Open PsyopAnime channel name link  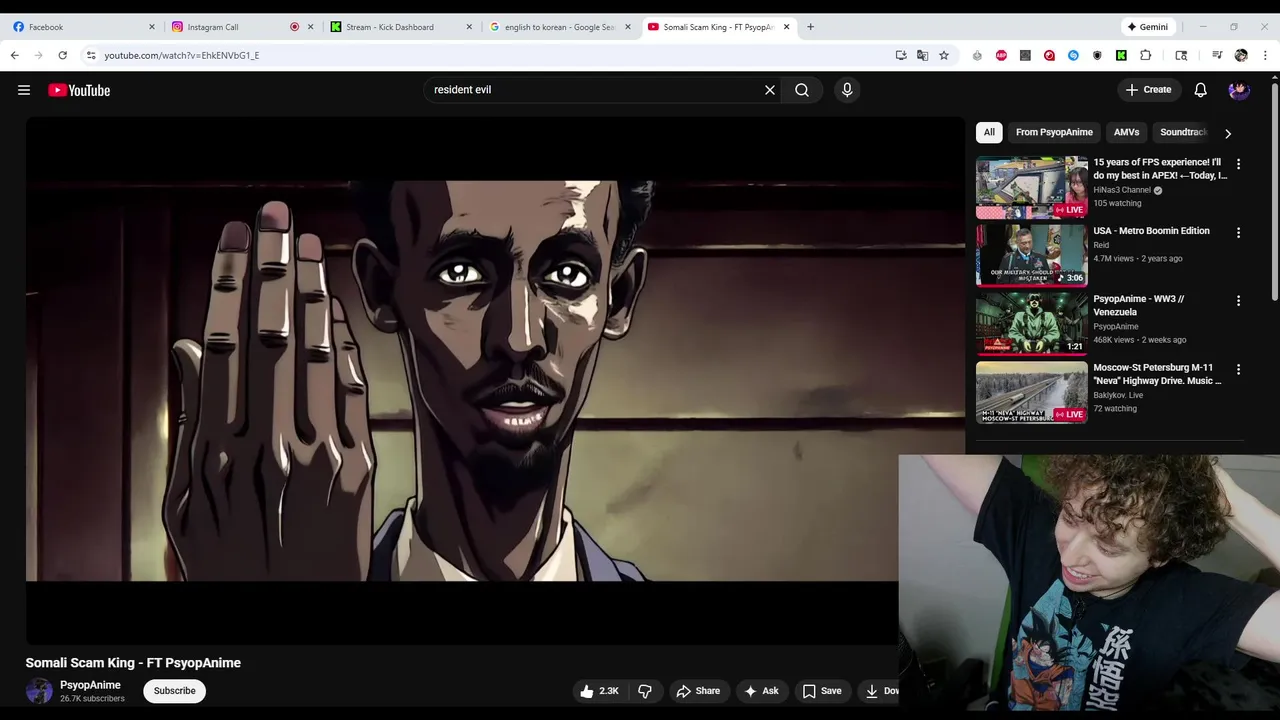click(x=90, y=685)
